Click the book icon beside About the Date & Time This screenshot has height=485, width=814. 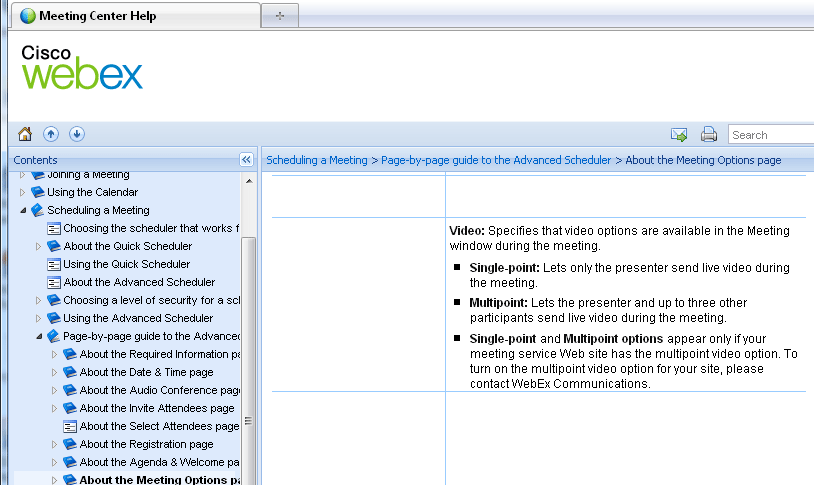click(x=70, y=372)
